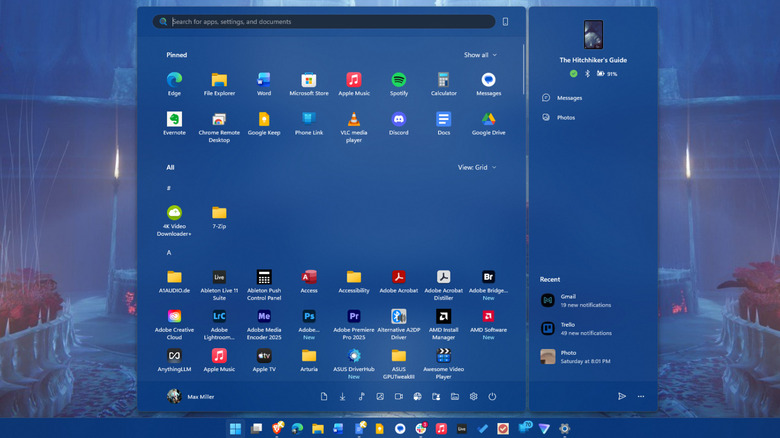Open ASUS DriverHub app
The width and height of the screenshot is (780, 438).
(x=354, y=364)
